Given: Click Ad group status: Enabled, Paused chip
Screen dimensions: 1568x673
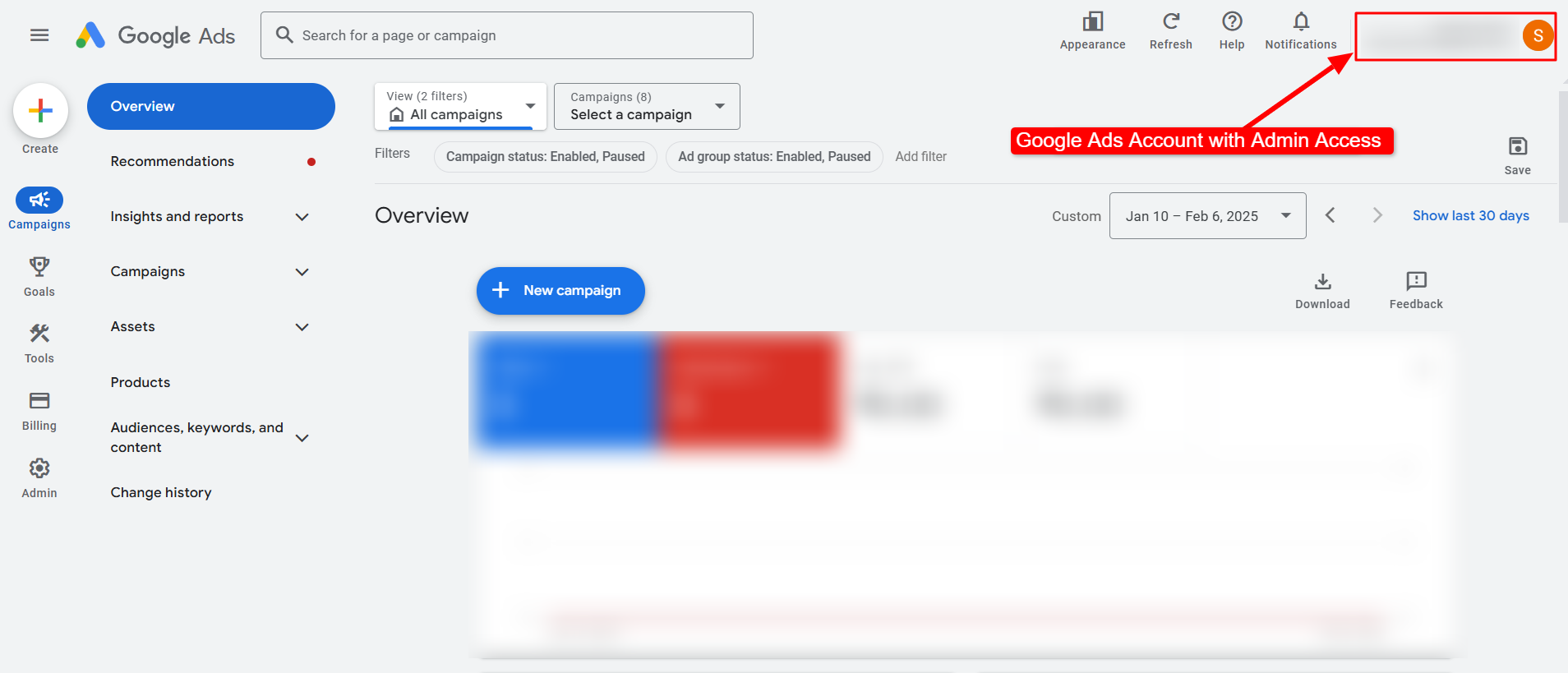Looking at the screenshot, I should tap(774, 156).
